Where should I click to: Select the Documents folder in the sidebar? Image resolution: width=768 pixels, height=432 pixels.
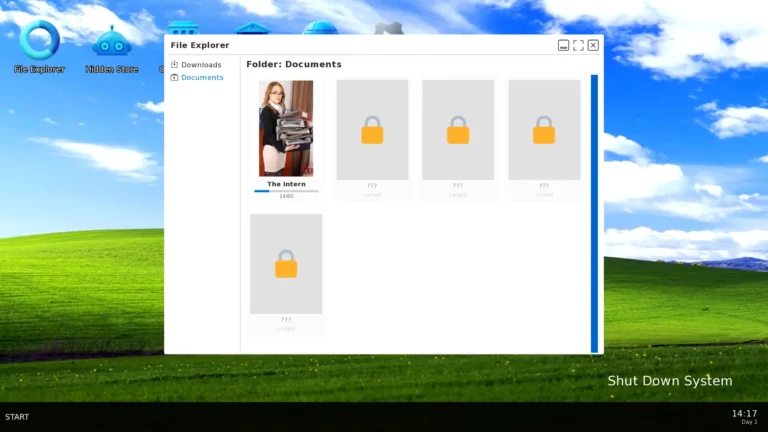pyautogui.click(x=202, y=77)
